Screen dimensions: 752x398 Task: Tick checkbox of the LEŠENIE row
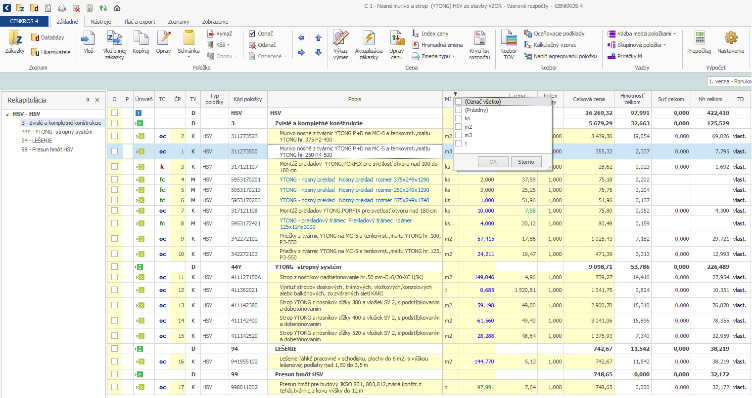pyautogui.click(x=114, y=349)
